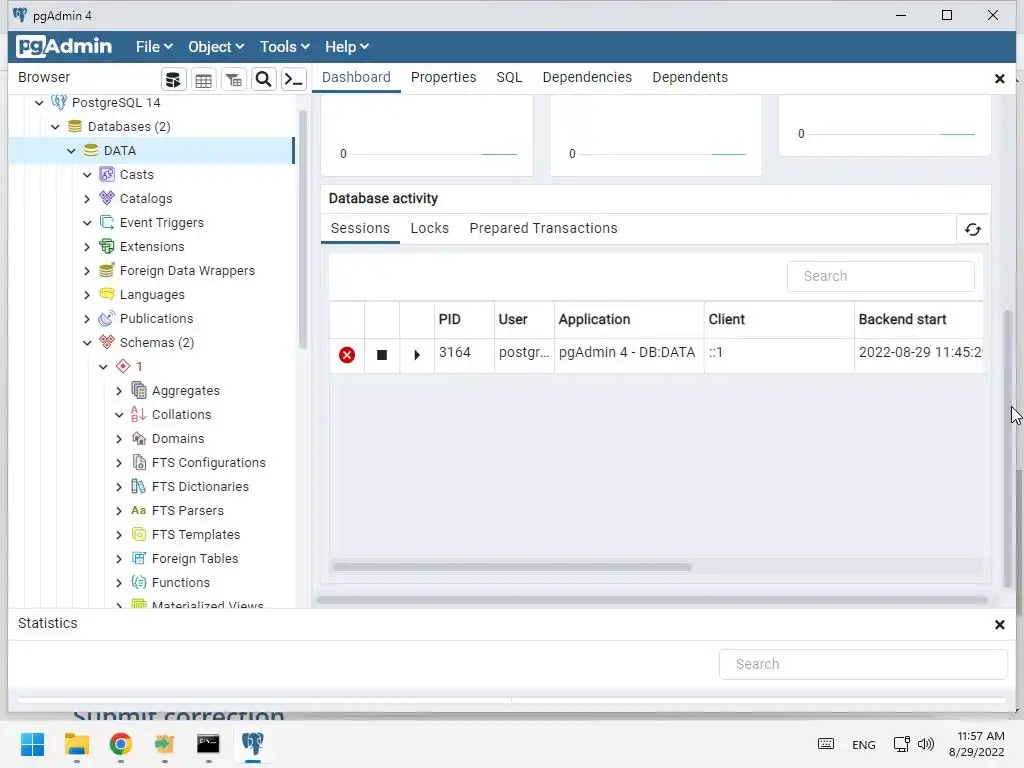Click the Foreign Tables icon
Image resolution: width=1024 pixels, height=768 pixels.
point(138,558)
